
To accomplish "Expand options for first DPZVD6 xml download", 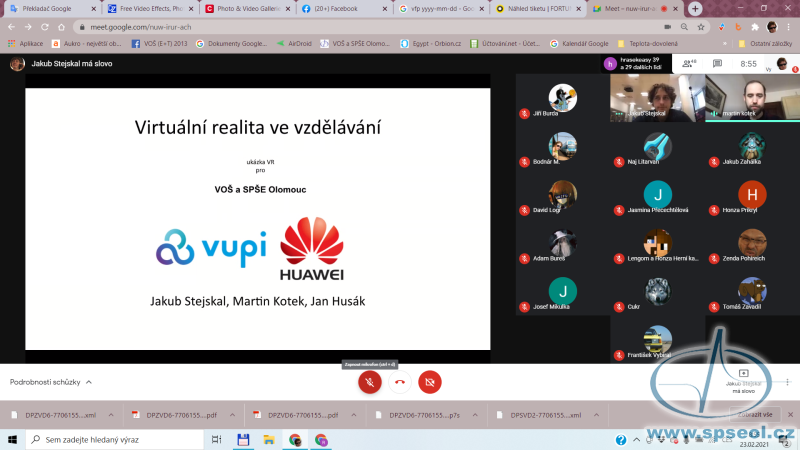I will click(111, 415).
